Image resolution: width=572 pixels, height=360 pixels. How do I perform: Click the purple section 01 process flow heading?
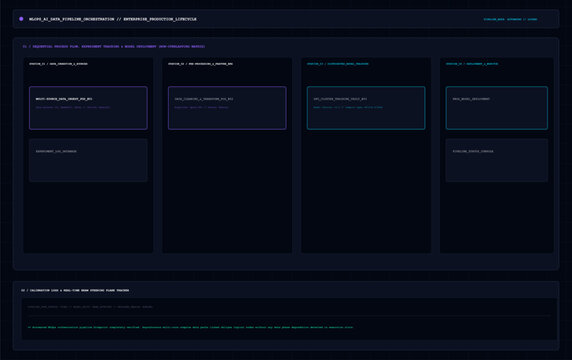pyautogui.click(x=114, y=47)
